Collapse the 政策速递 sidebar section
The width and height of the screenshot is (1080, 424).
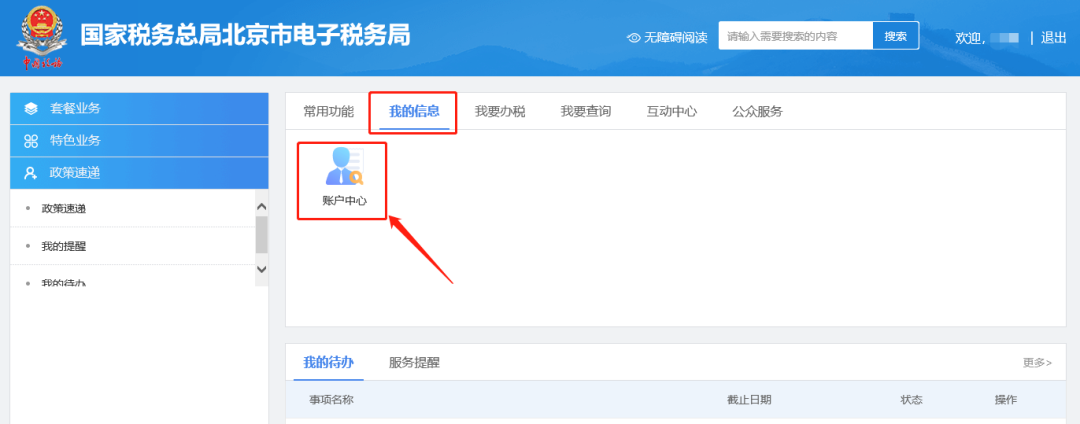(x=140, y=173)
